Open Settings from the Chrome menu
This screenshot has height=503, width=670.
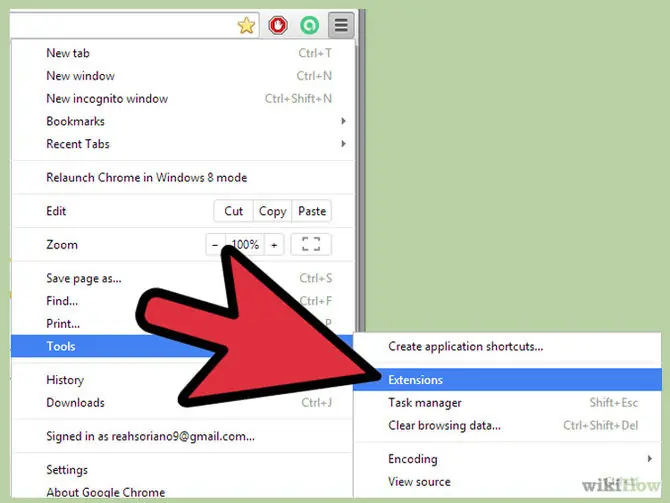click(x=183, y=470)
